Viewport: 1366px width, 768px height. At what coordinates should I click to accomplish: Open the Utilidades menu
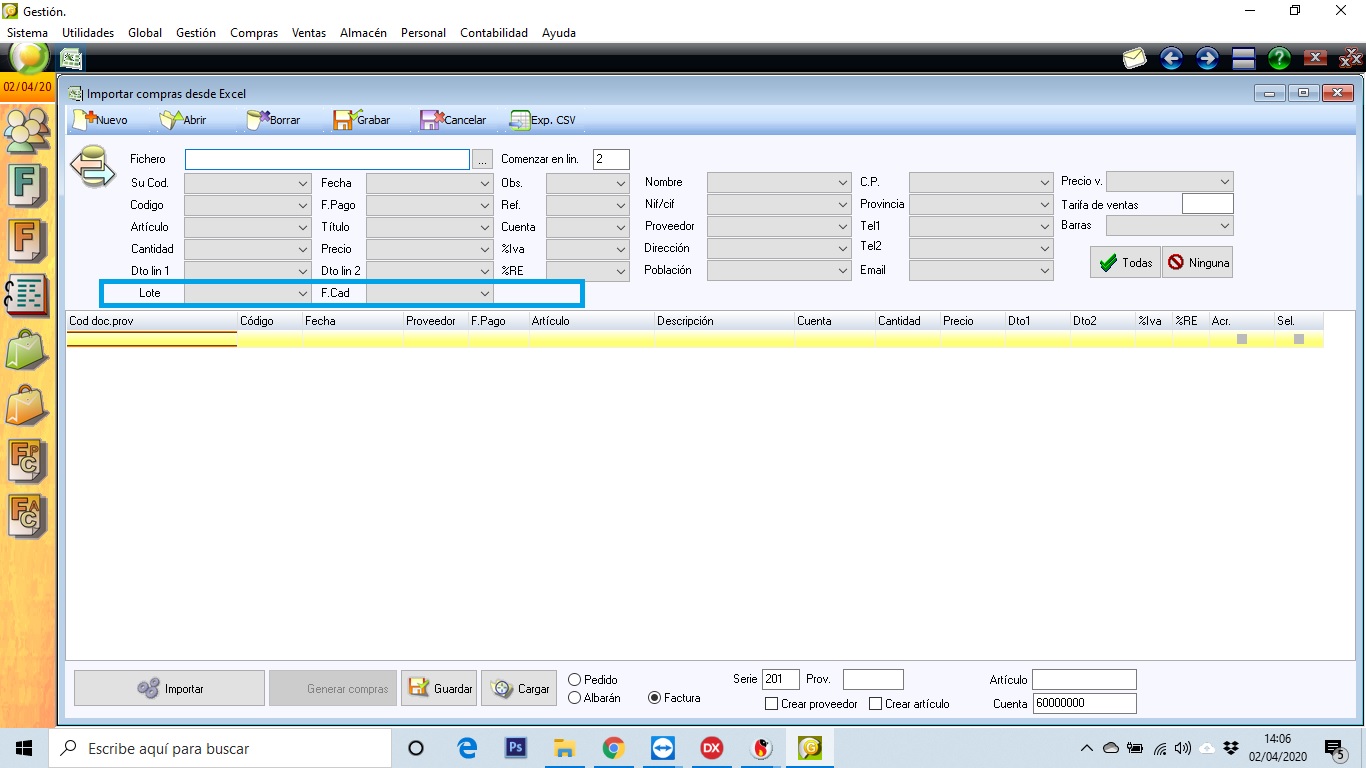tap(88, 33)
